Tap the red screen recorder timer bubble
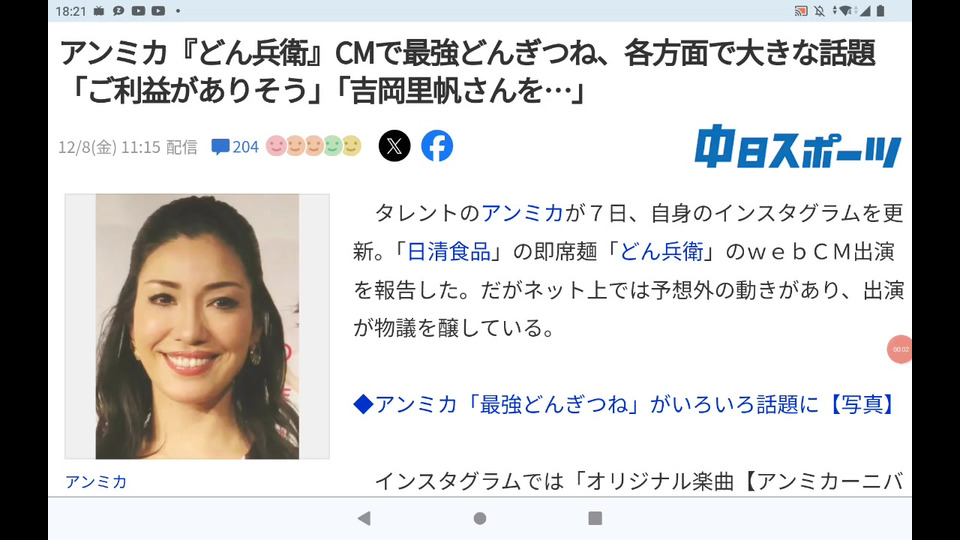 [x=899, y=350]
